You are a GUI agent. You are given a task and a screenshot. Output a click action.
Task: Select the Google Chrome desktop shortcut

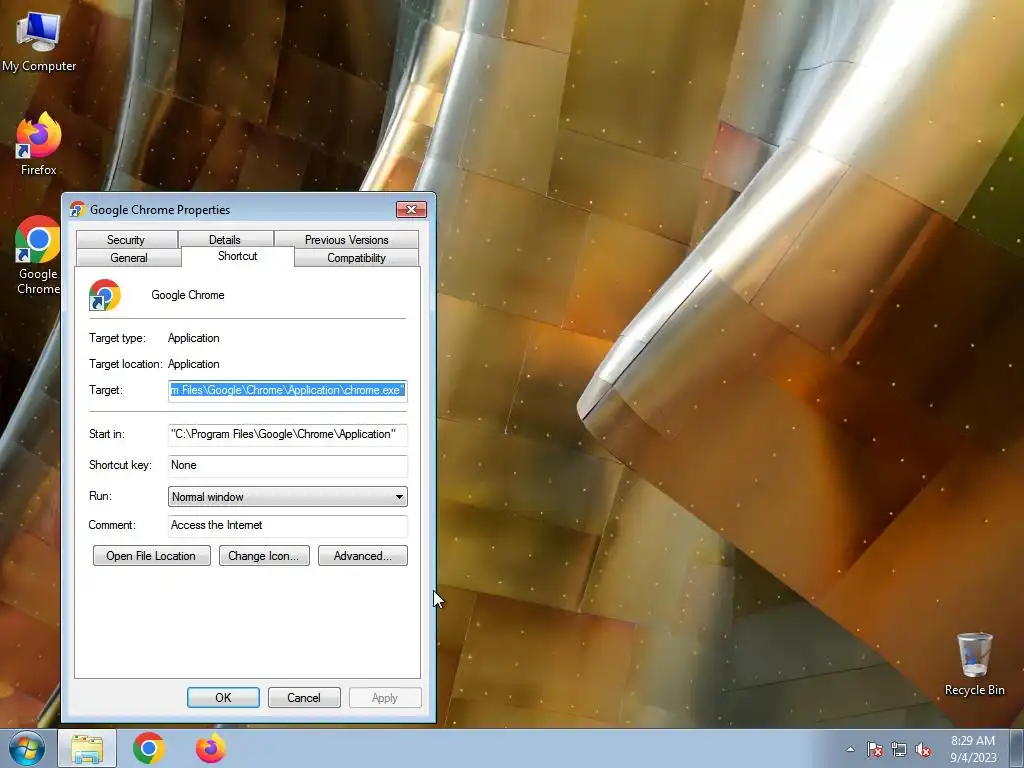[38, 255]
